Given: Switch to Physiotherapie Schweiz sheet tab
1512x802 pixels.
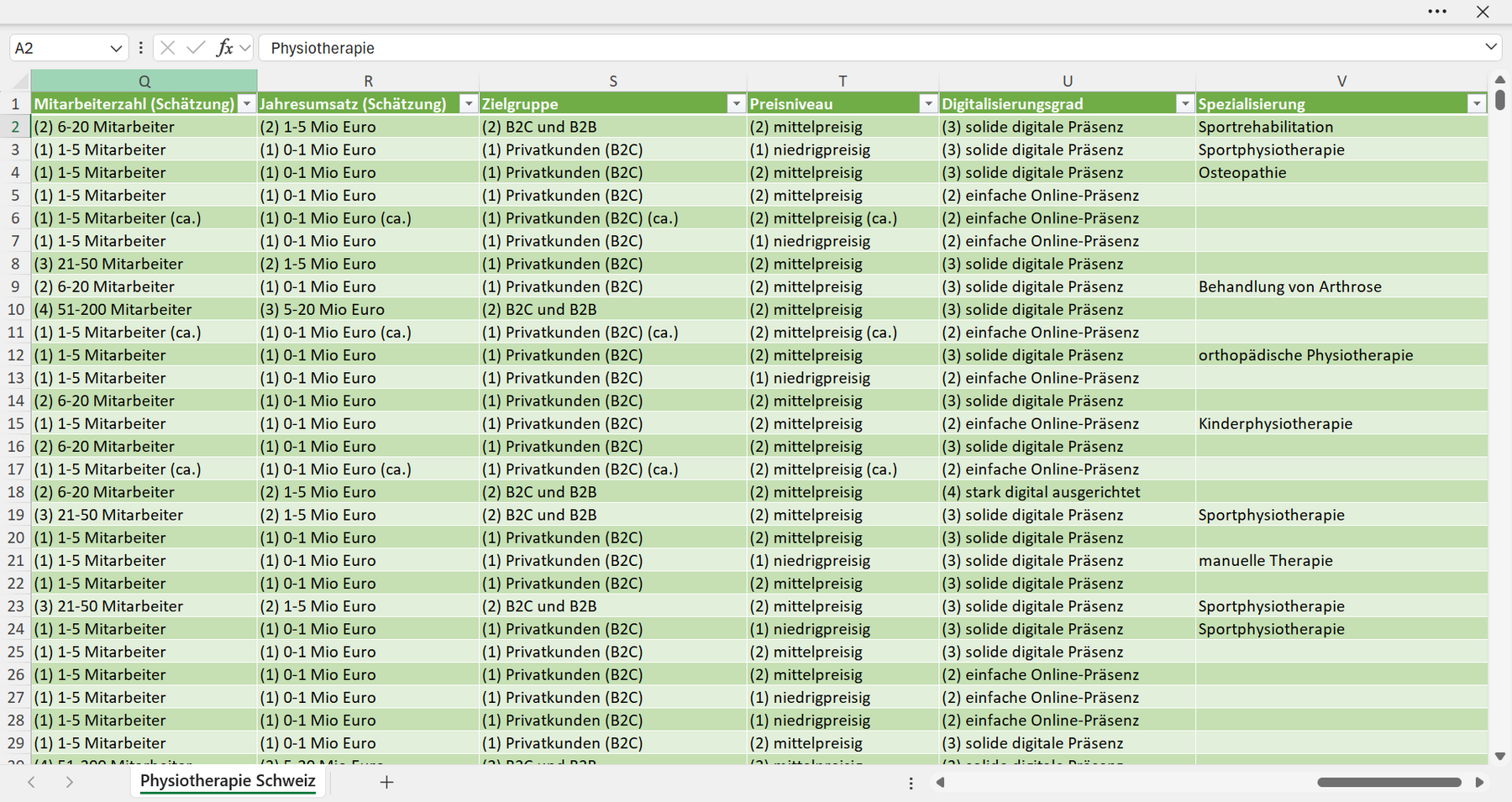Looking at the screenshot, I should [228, 781].
